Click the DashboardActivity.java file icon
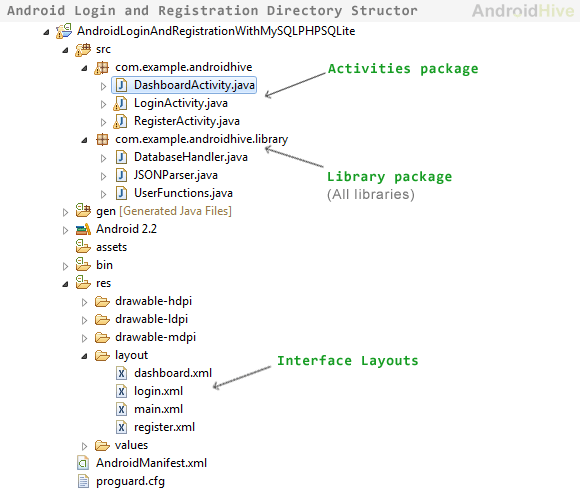 [x=121, y=85]
